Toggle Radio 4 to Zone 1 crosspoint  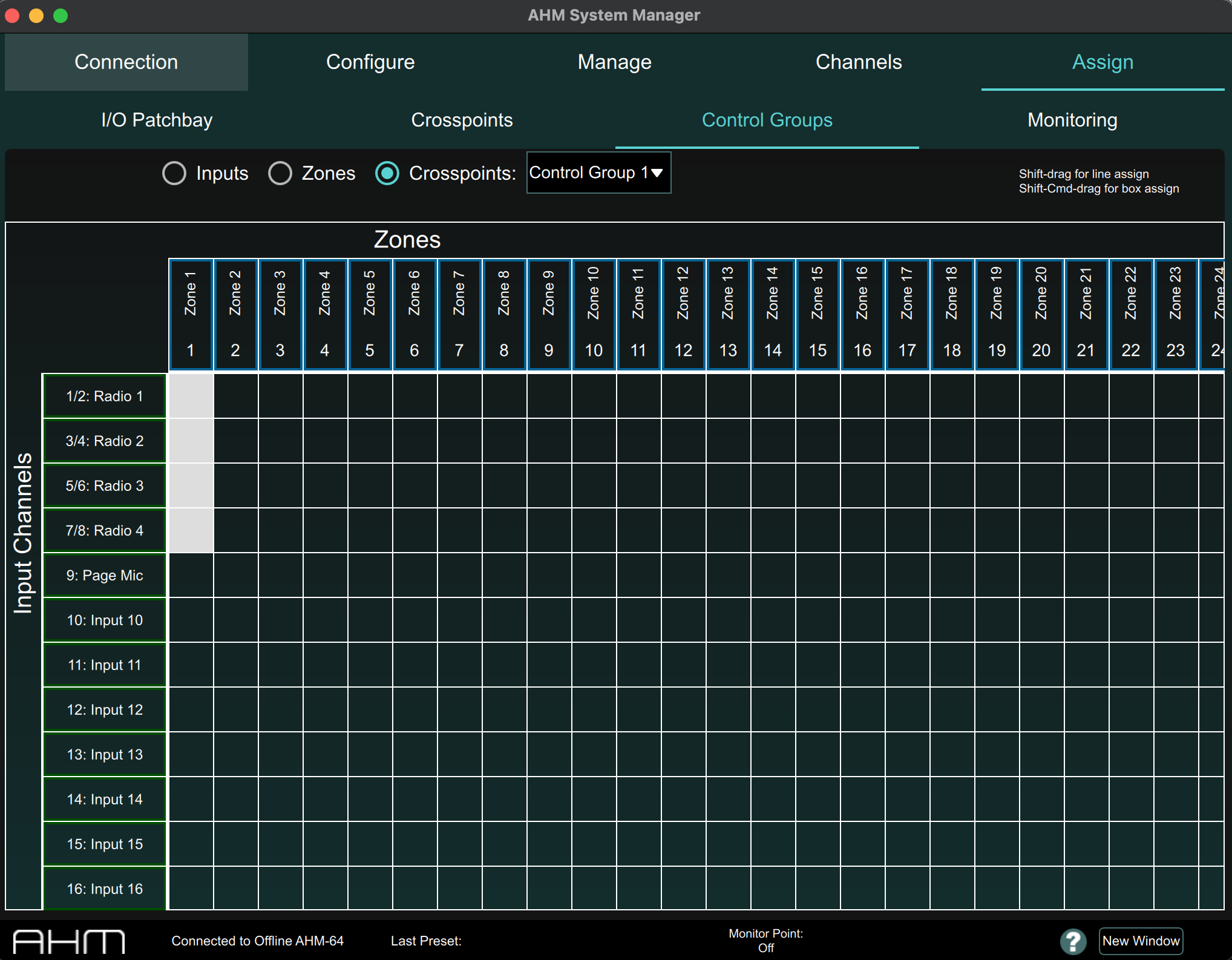tap(191, 530)
